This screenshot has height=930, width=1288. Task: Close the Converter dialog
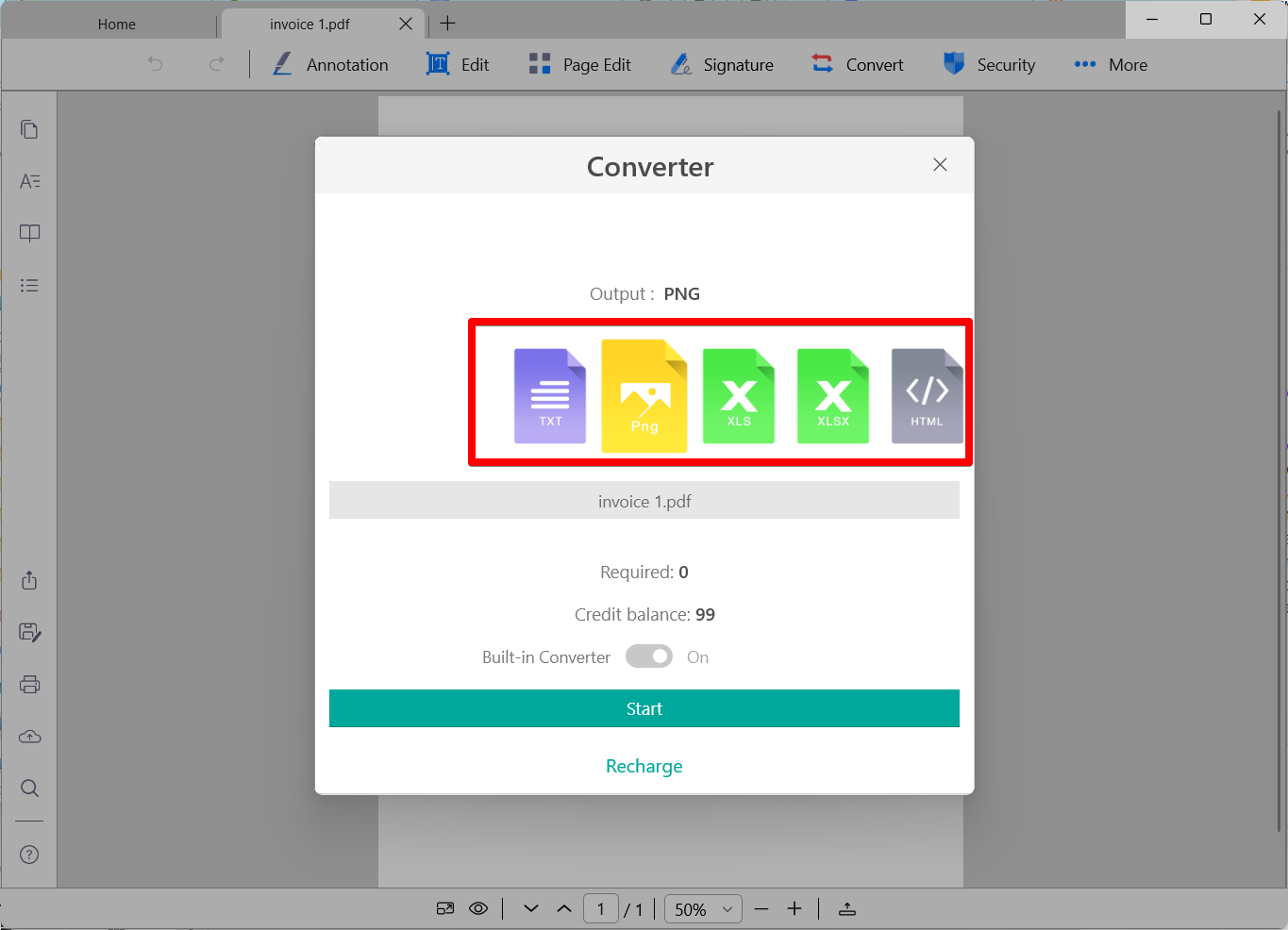pos(940,165)
